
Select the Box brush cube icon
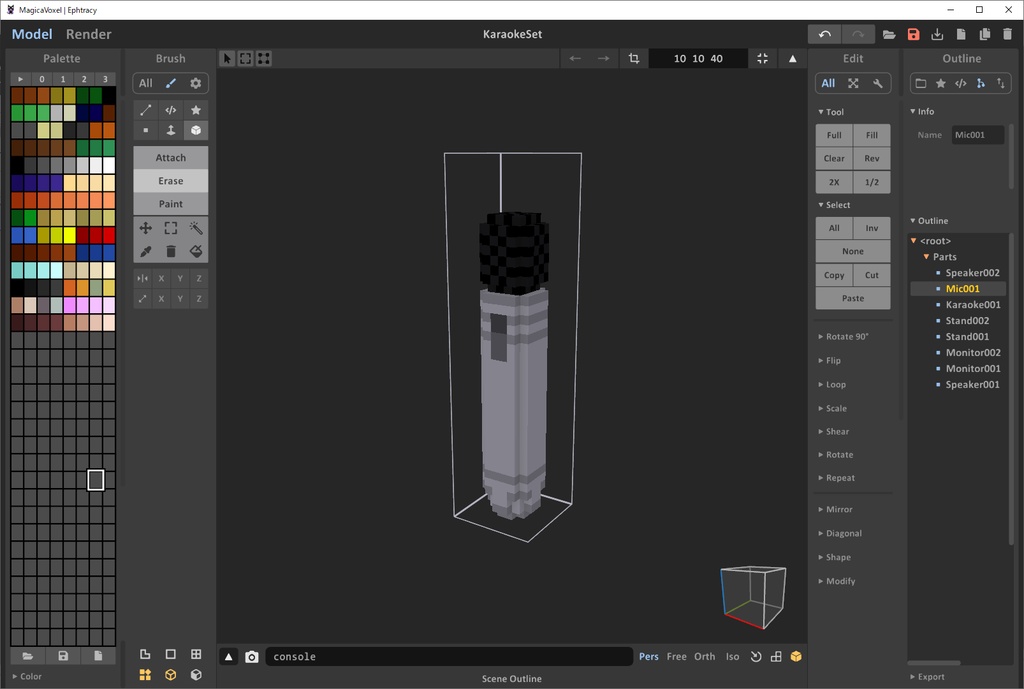pyautogui.click(x=195, y=130)
